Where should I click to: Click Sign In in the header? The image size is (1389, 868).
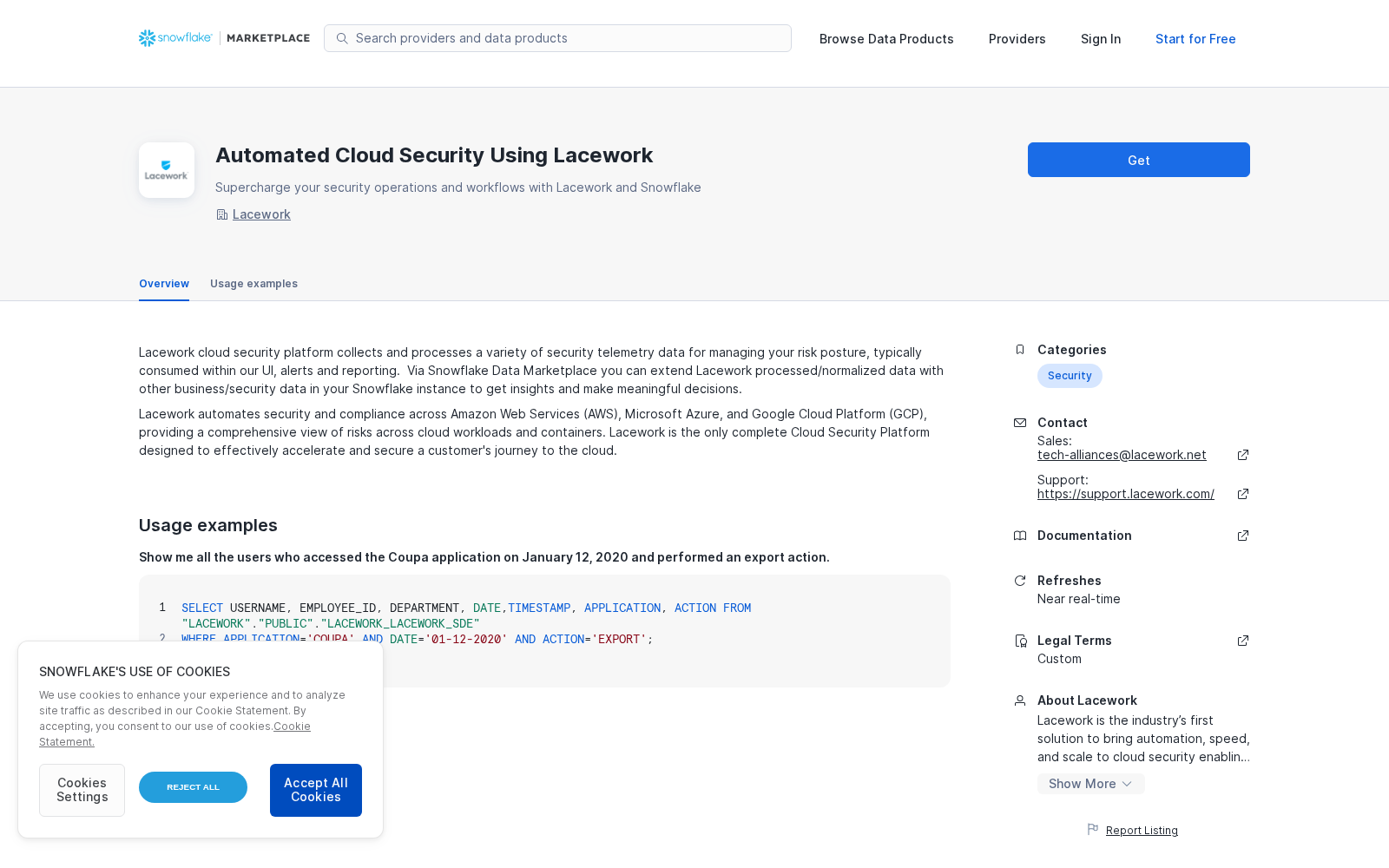coord(1101,39)
